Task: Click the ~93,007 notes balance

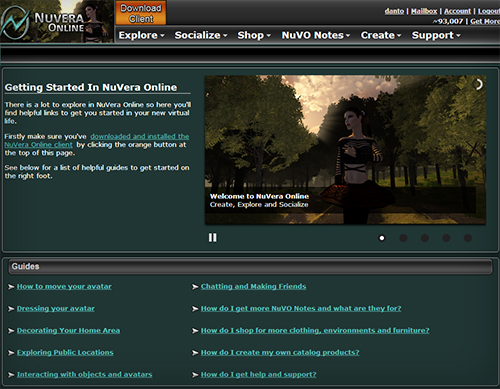Action: point(448,21)
